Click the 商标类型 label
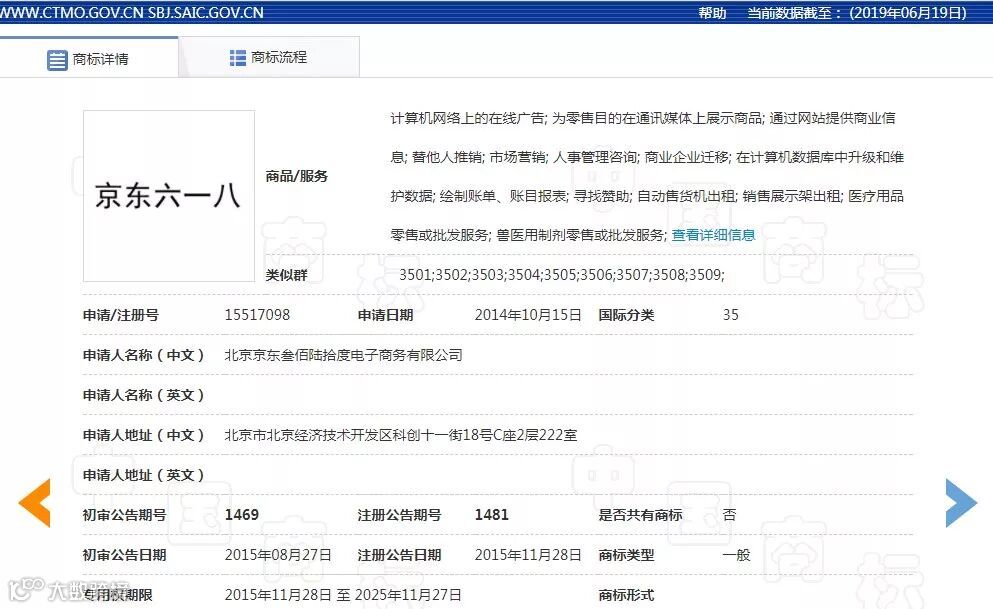The width and height of the screenshot is (993, 609). pos(626,555)
